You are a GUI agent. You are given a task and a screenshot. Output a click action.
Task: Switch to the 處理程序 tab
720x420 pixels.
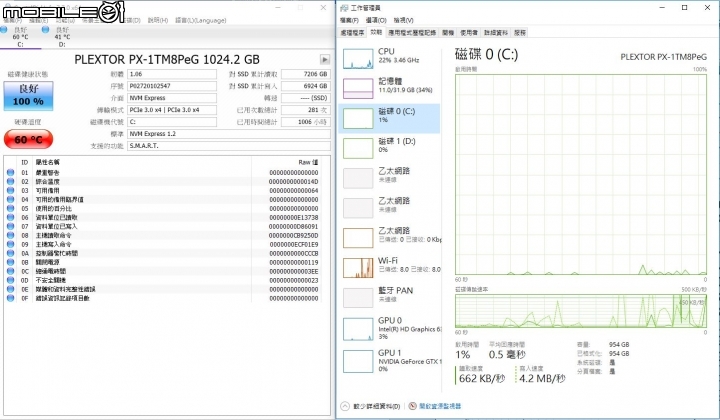click(x=352, y=33)
